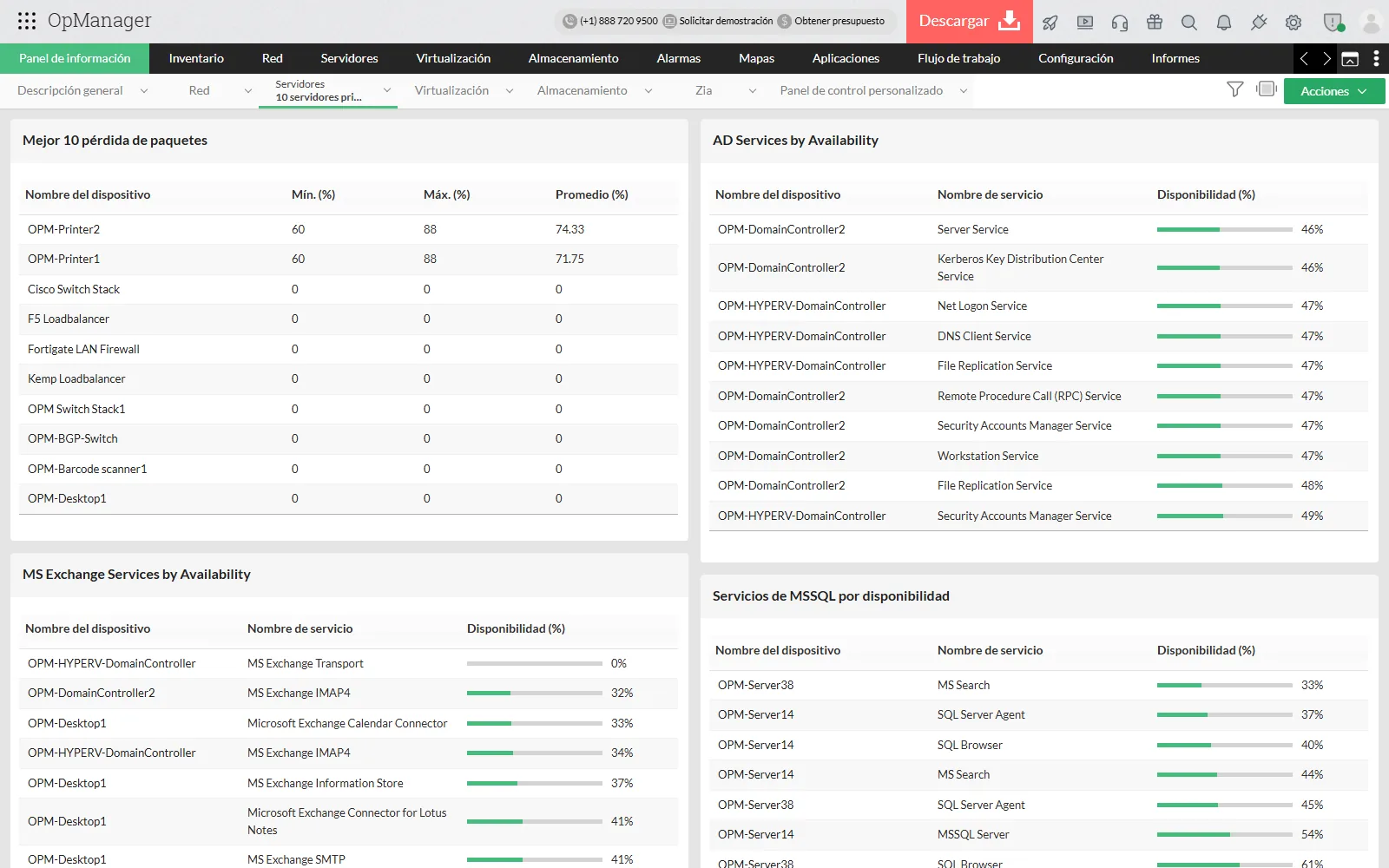Image resolution: width=1389 pixels, height=868 pixels.
Task: Collapse the top header panel icon
Action: click(x=1350, y=59)
